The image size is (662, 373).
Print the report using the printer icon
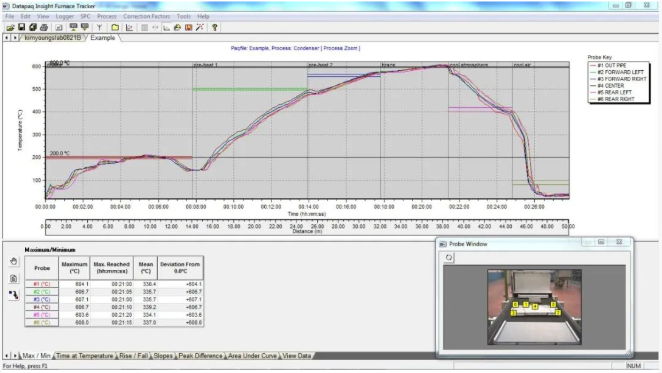(44, 27)
